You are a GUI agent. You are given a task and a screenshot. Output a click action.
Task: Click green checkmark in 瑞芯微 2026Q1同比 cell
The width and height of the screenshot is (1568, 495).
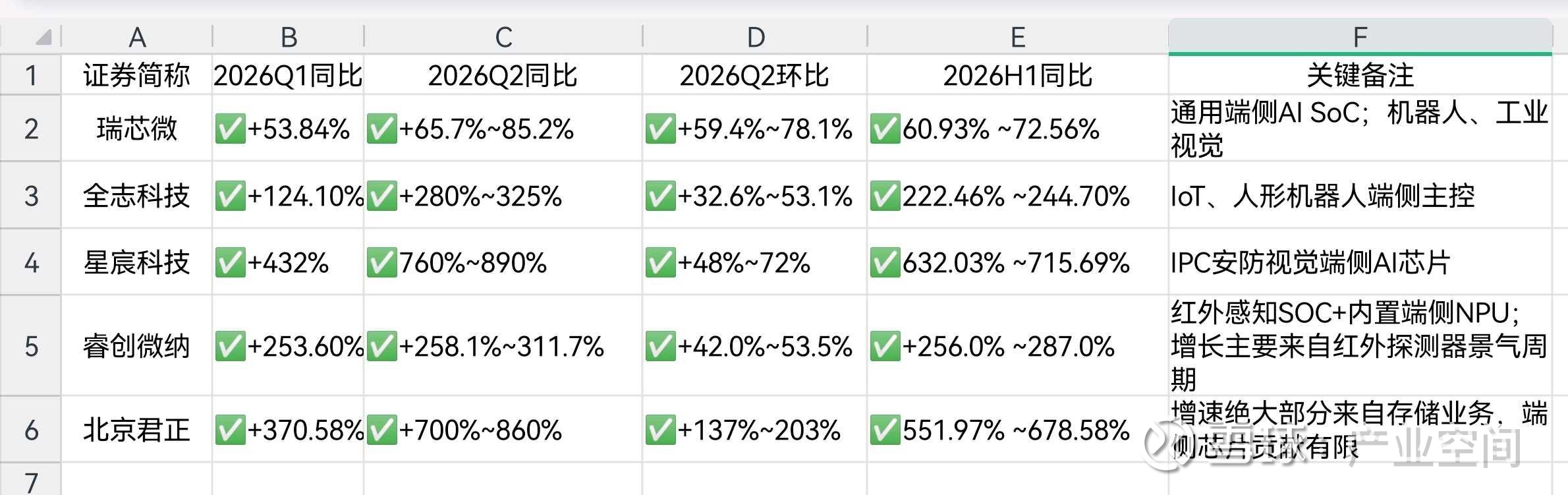231,129
